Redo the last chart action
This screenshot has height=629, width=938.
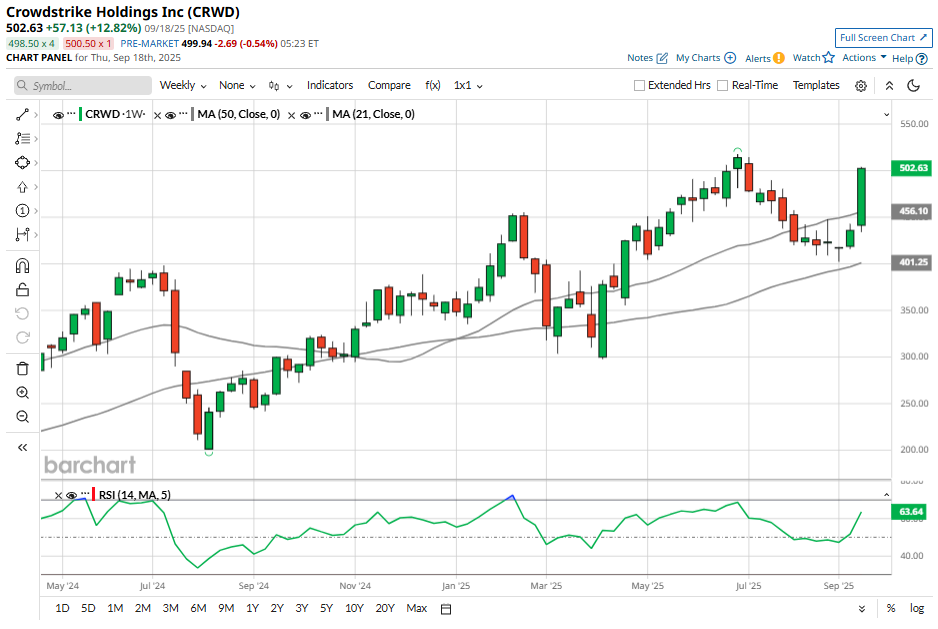click(x=22, y=338)
